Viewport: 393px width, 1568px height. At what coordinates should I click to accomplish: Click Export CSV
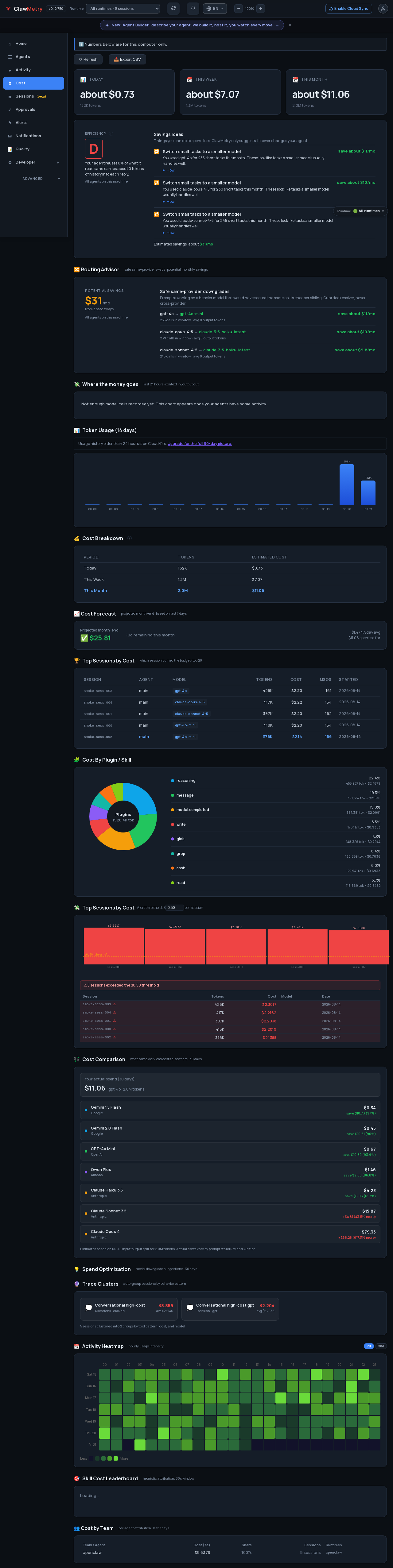coord(127,60)
